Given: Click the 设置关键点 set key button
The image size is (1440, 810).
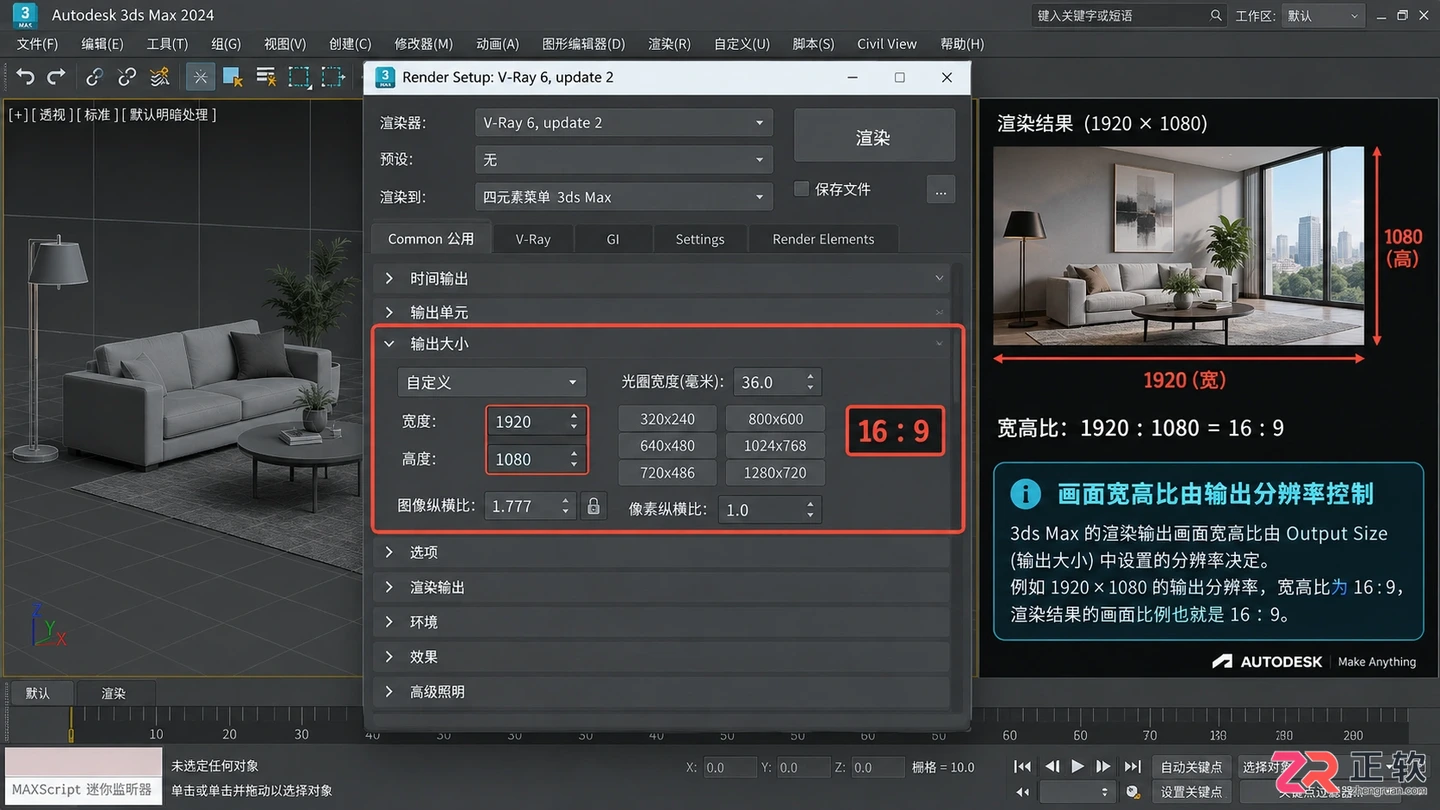Looking at the screenshot, I should [1191, 792].
